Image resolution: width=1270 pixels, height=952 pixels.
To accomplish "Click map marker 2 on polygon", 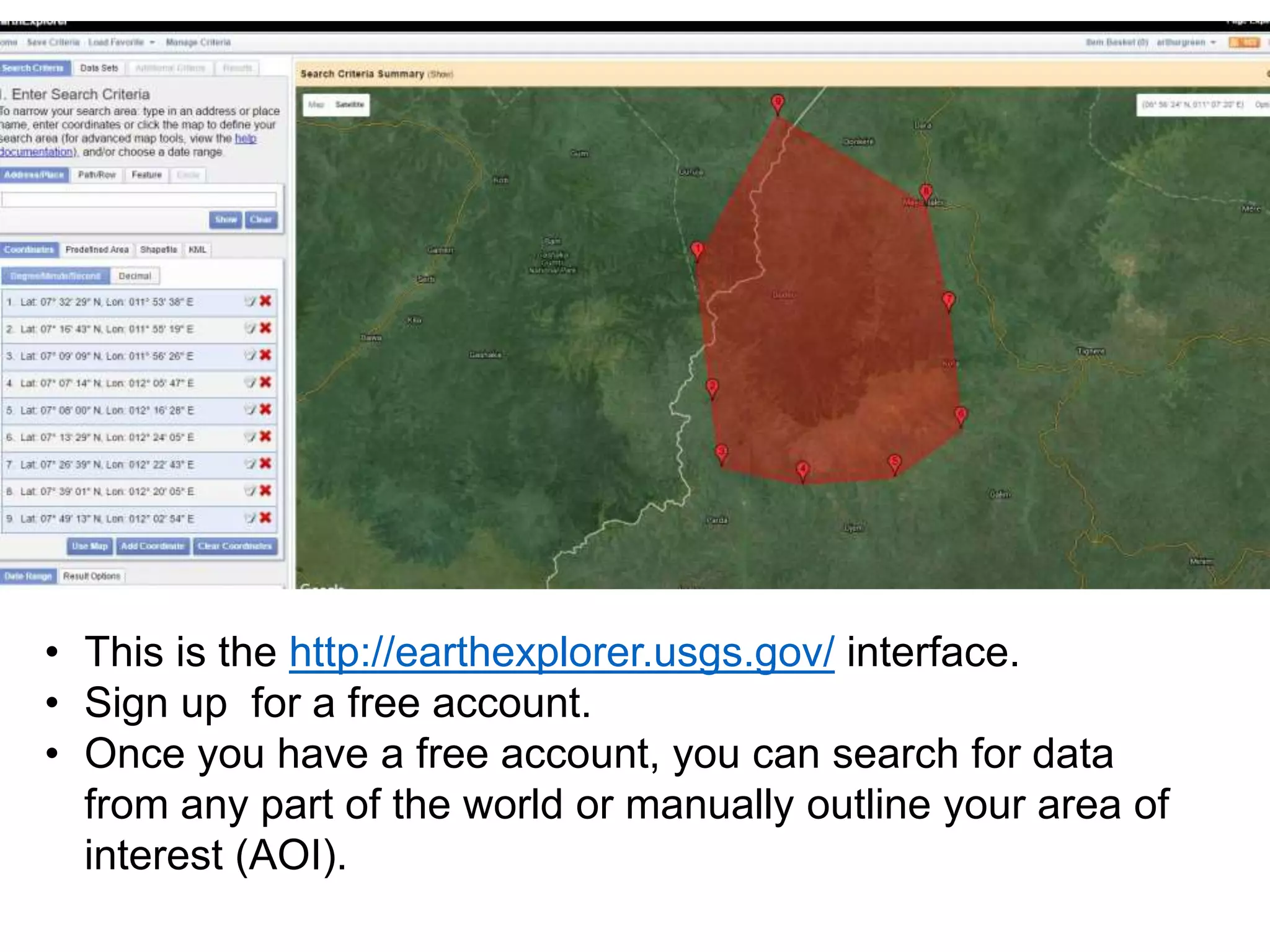I will pyautogui.click(x=713, y=389).
